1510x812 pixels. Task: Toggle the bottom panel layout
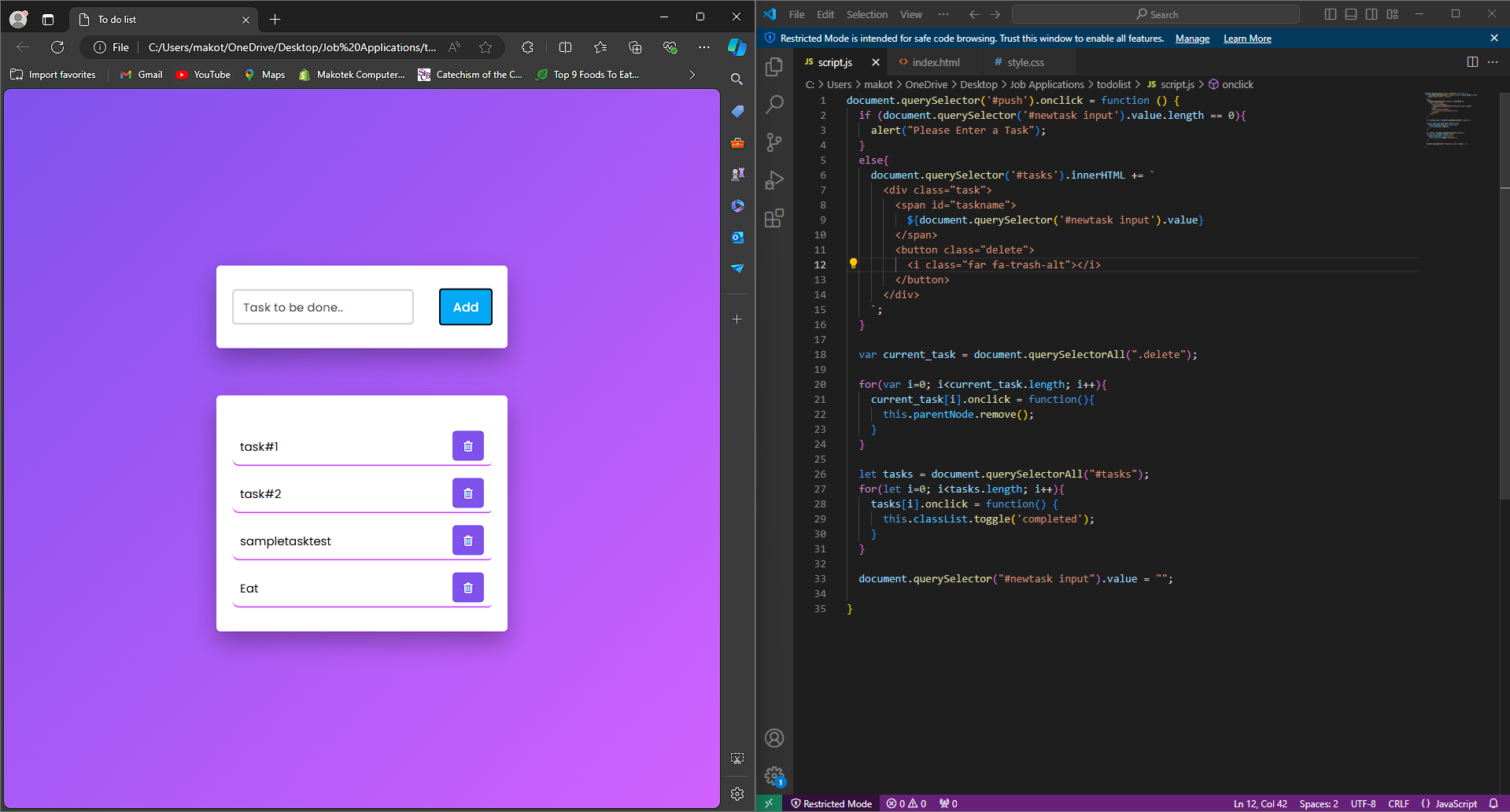pos(1351,14)
